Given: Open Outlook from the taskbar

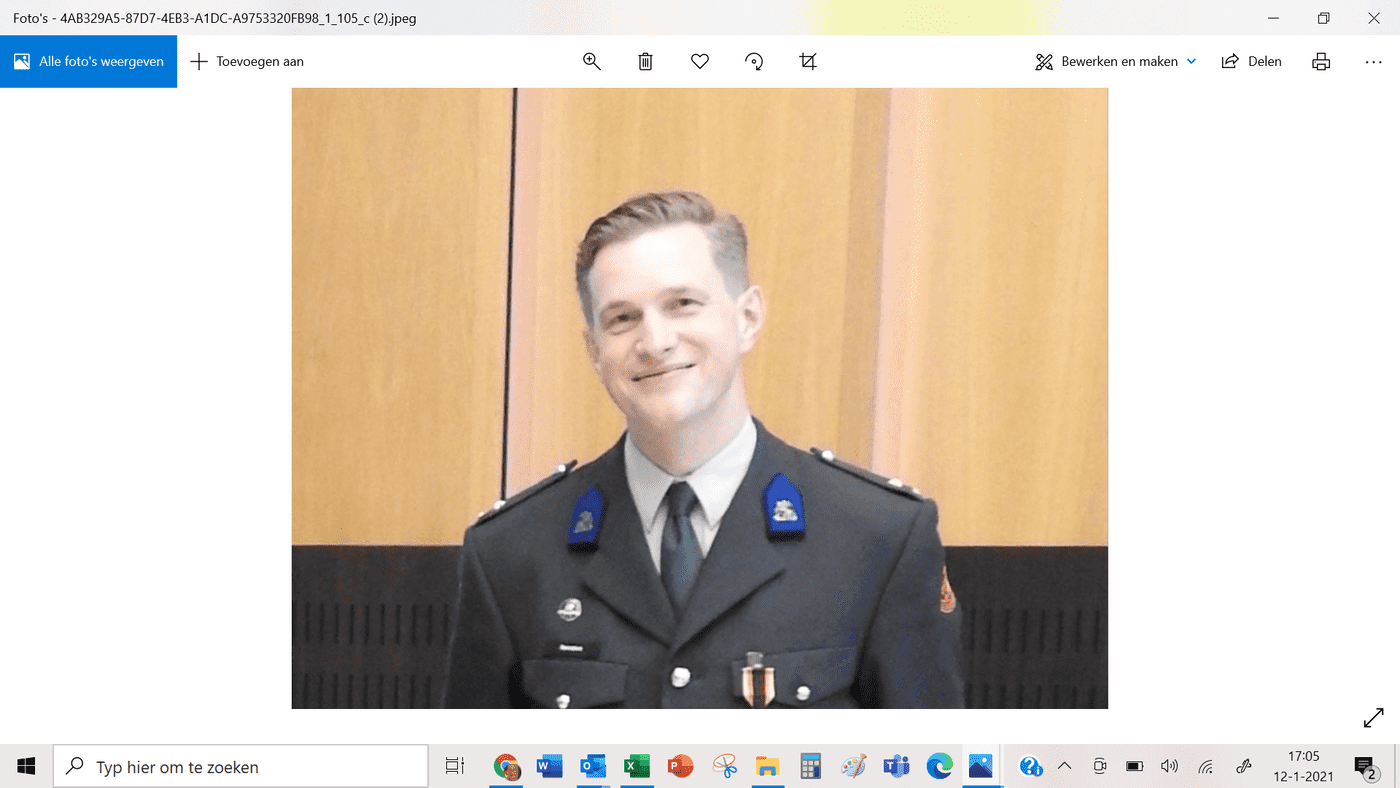Looking at the screenshot, I should (x=593, y=767).
